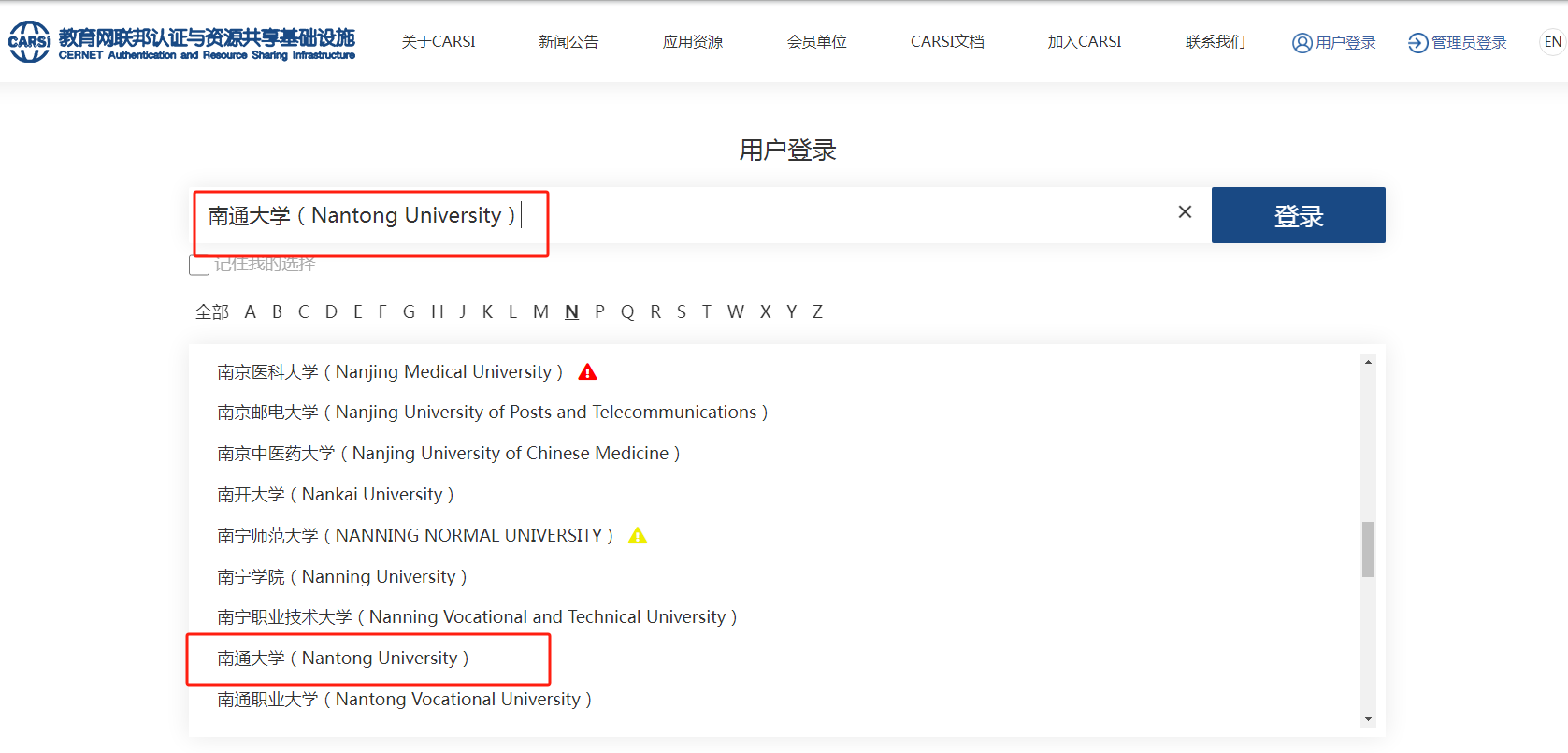Click the admin login arrow icon
Screen dimensions: 1568x753
[1417, 43]
